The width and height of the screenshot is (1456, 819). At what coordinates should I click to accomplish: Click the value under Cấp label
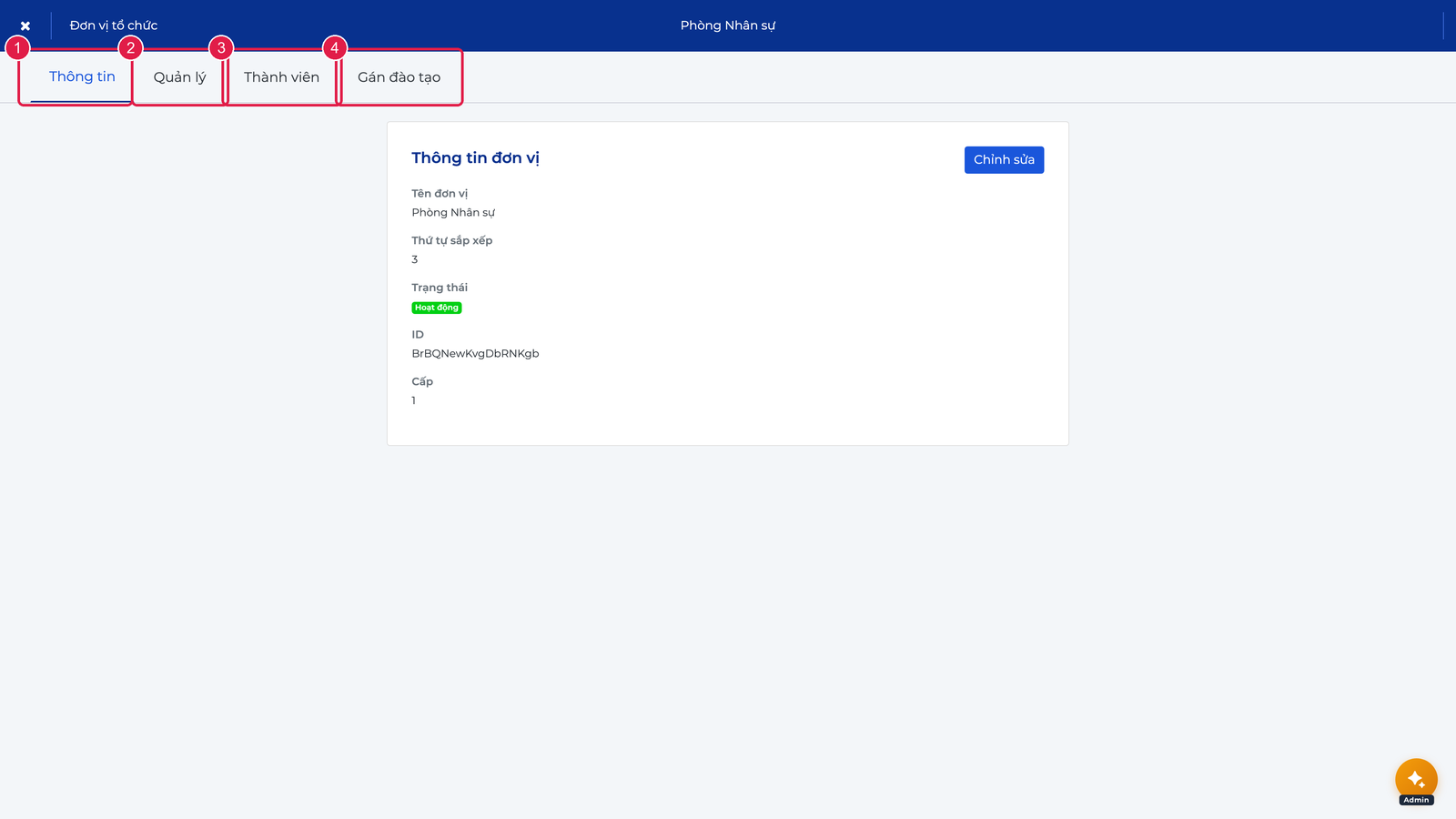[413, 400]
